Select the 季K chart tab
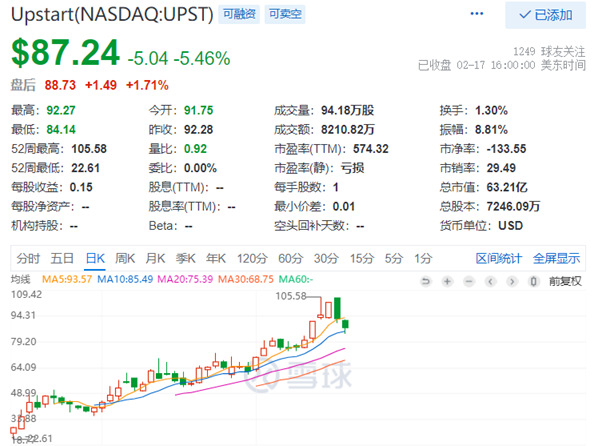610x446 pixels. point(186,258)
